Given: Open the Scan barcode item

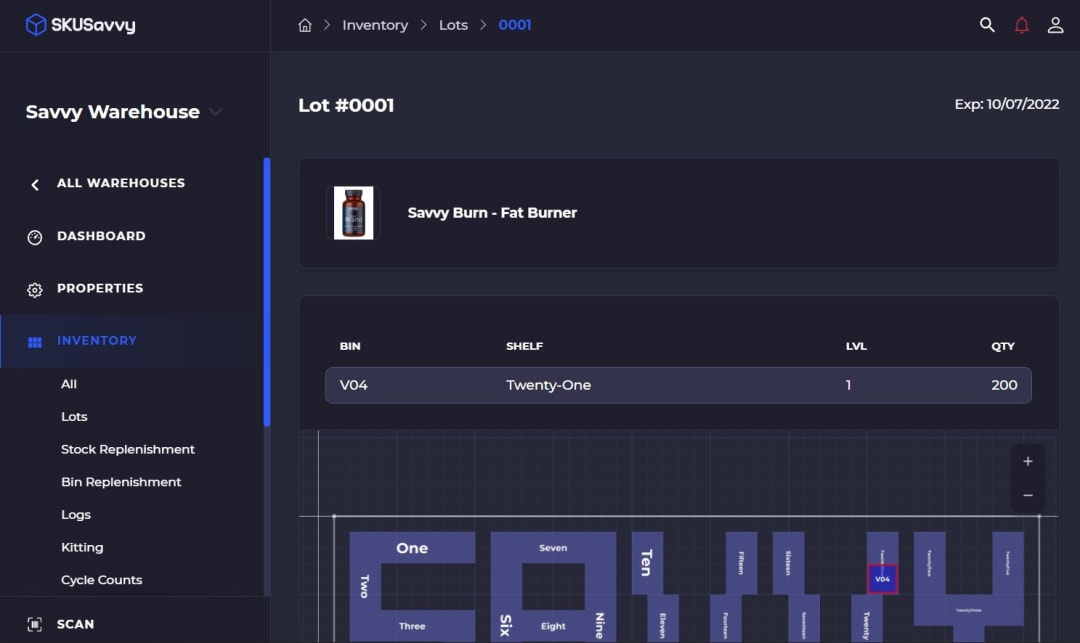Looking at the screenshot, I should click(61, 624).
